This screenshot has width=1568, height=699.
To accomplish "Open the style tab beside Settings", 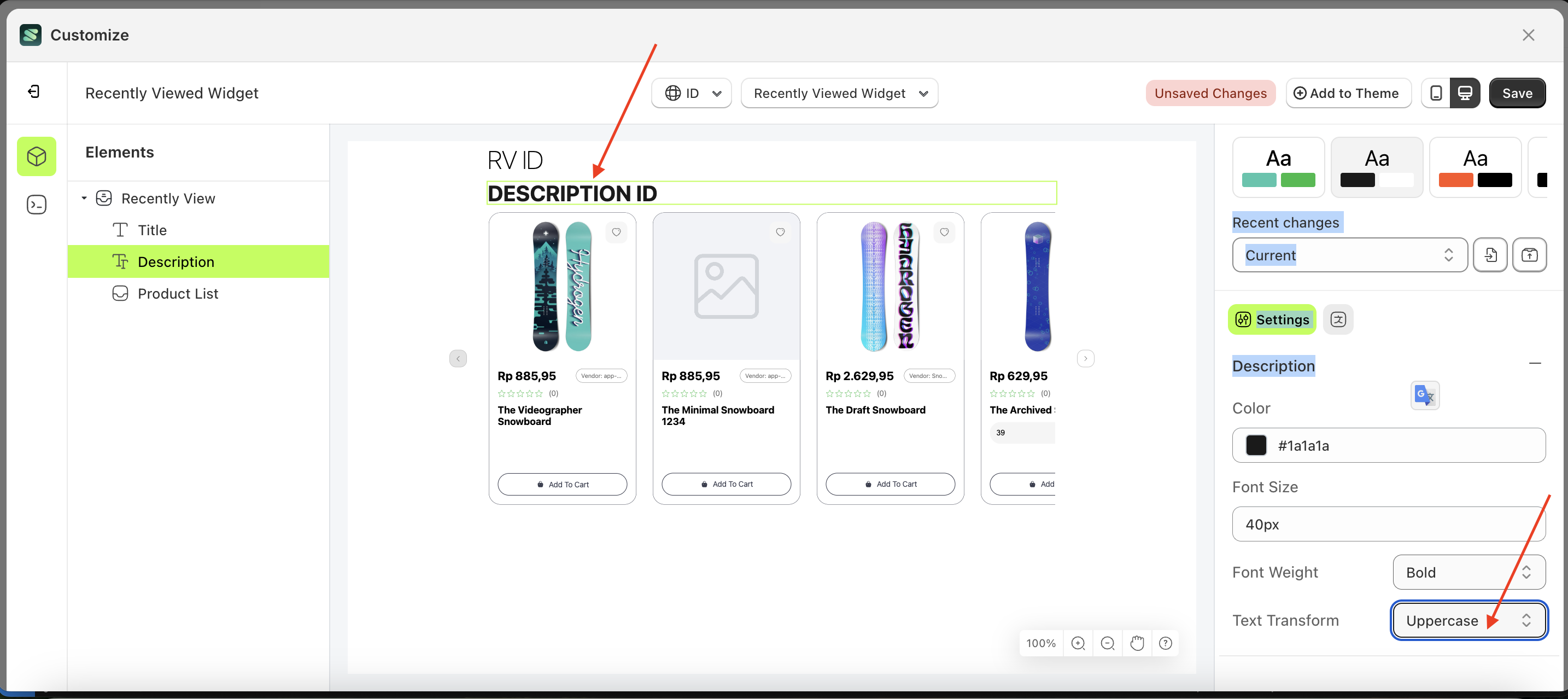I will coord(1338,319).
